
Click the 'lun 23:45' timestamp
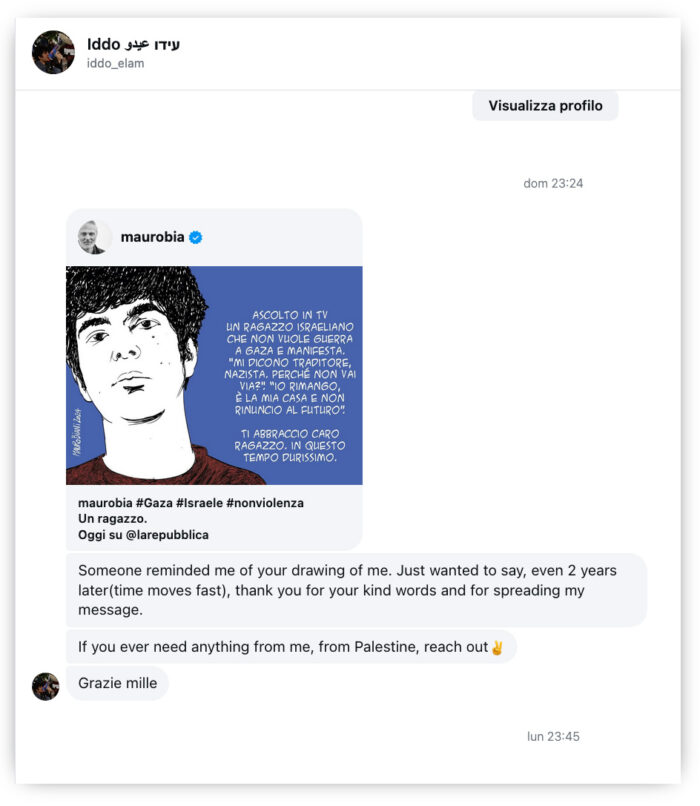(553, 737)
